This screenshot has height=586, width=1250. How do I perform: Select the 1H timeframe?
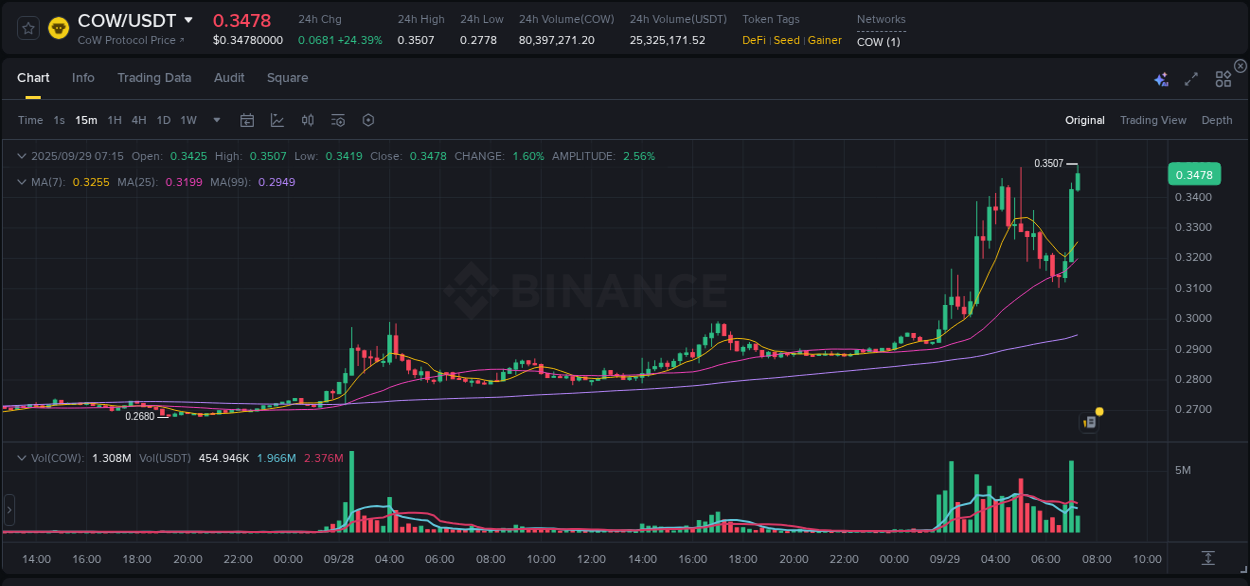(114, 120)
